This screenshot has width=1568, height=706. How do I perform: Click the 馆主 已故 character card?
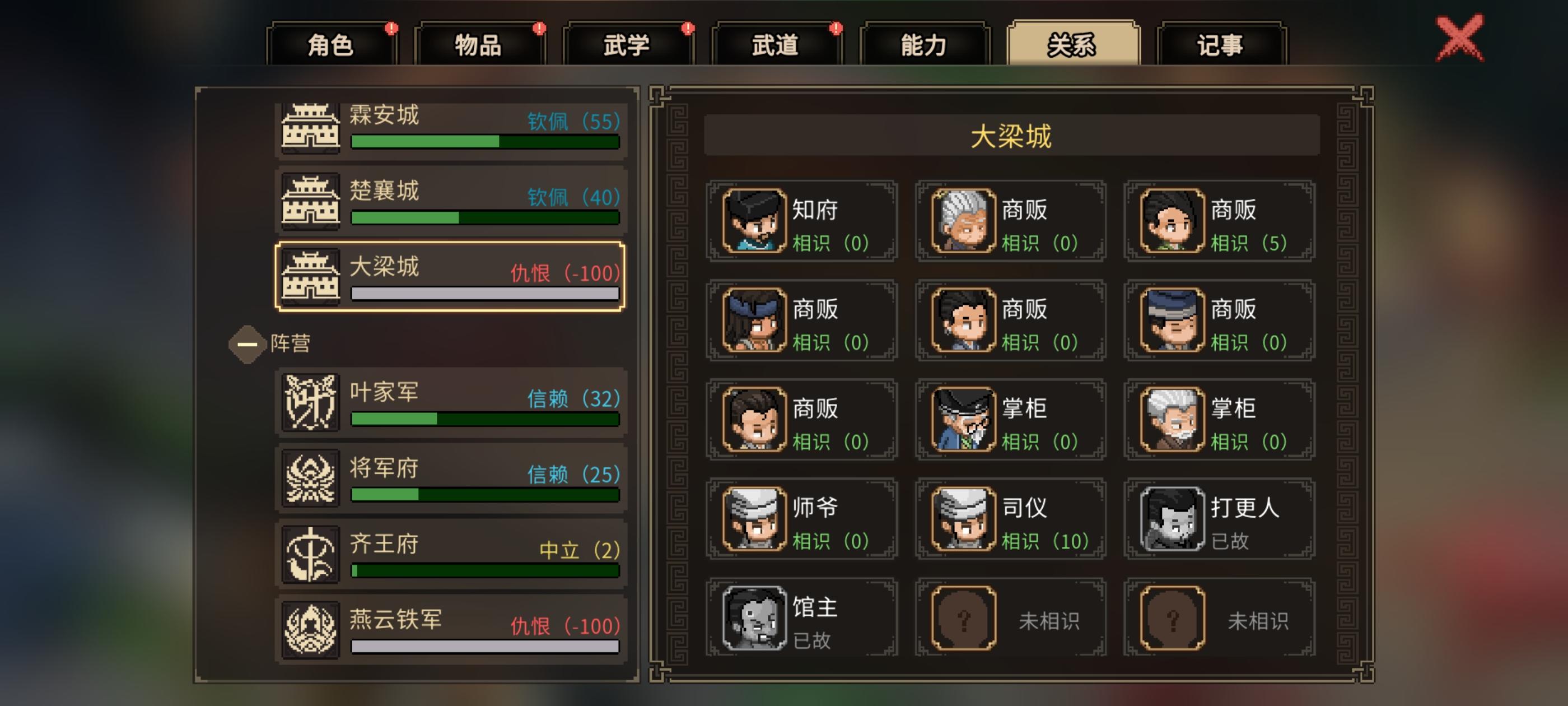coord(802,617)
